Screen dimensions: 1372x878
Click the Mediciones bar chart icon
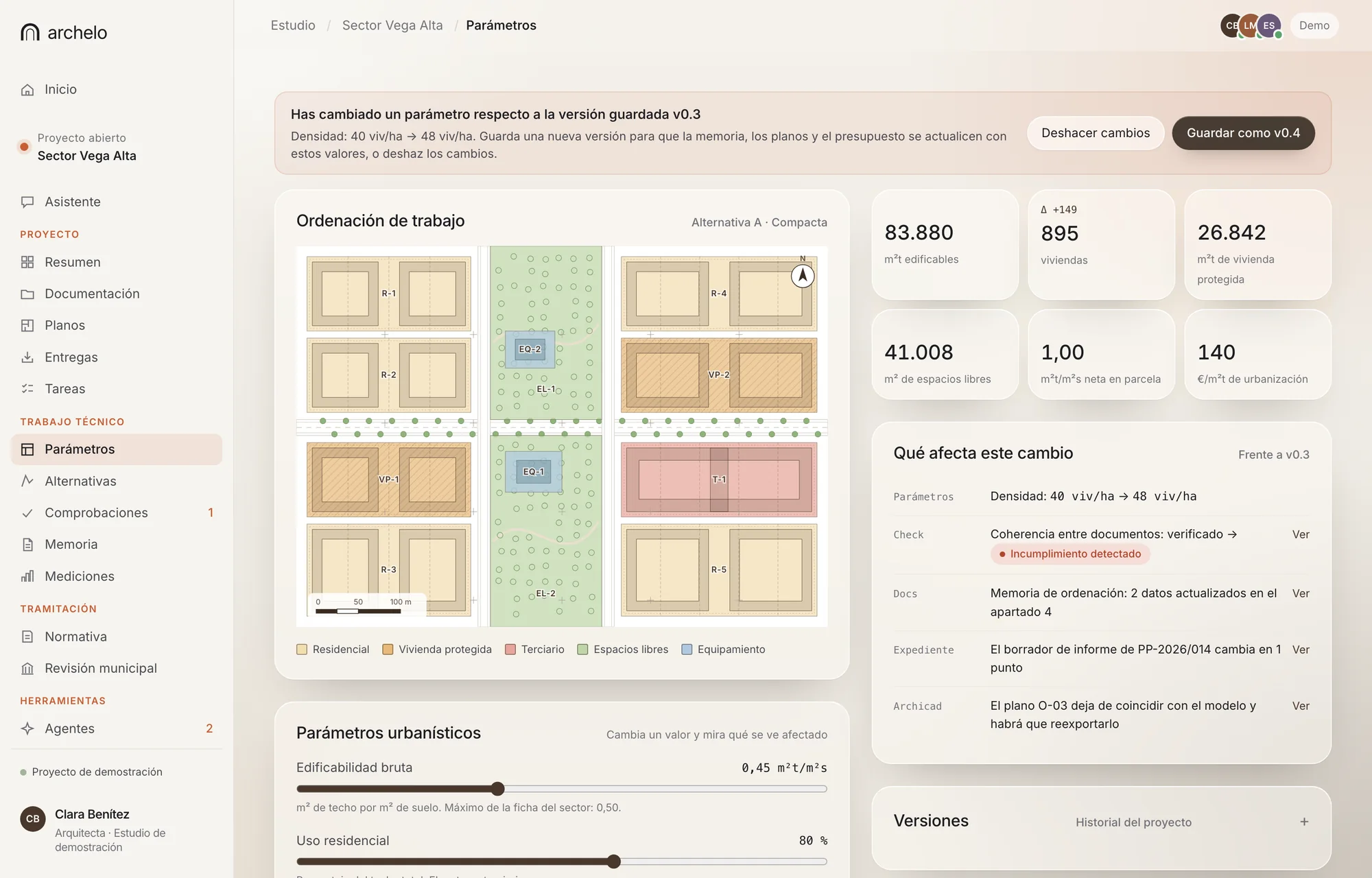click(x=27, y=576)
